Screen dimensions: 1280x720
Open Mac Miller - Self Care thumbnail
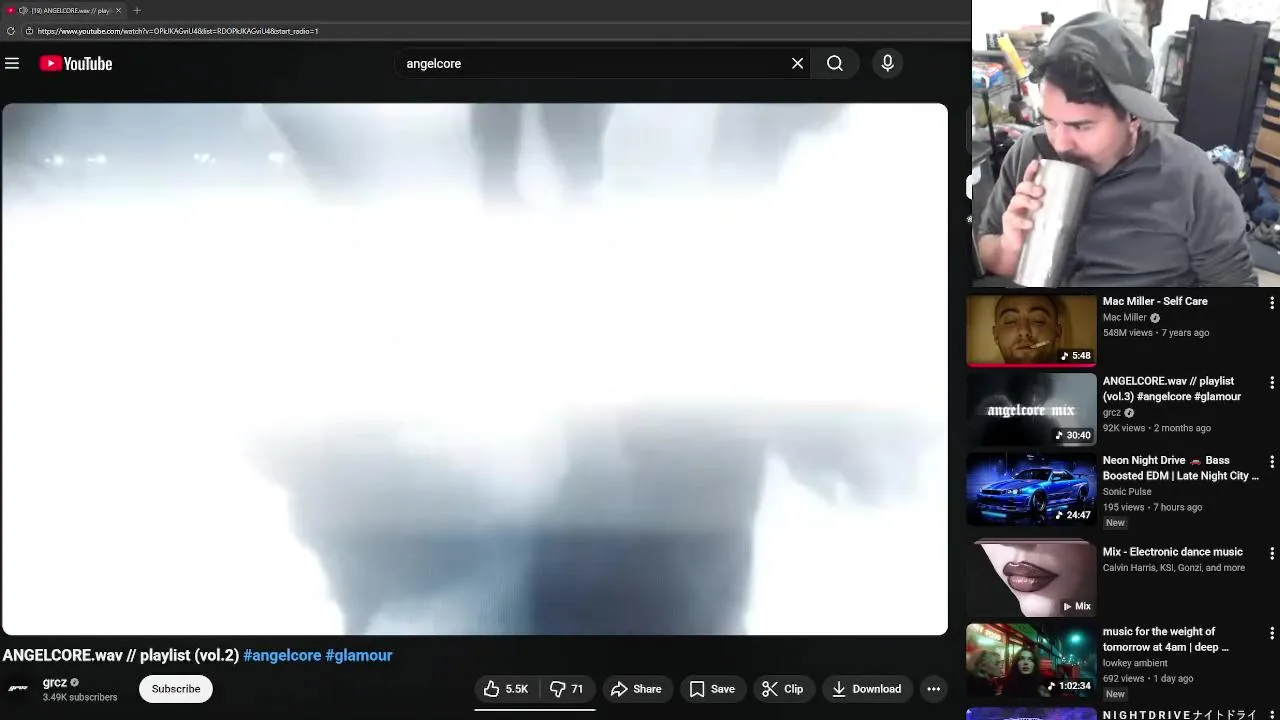1031,329
